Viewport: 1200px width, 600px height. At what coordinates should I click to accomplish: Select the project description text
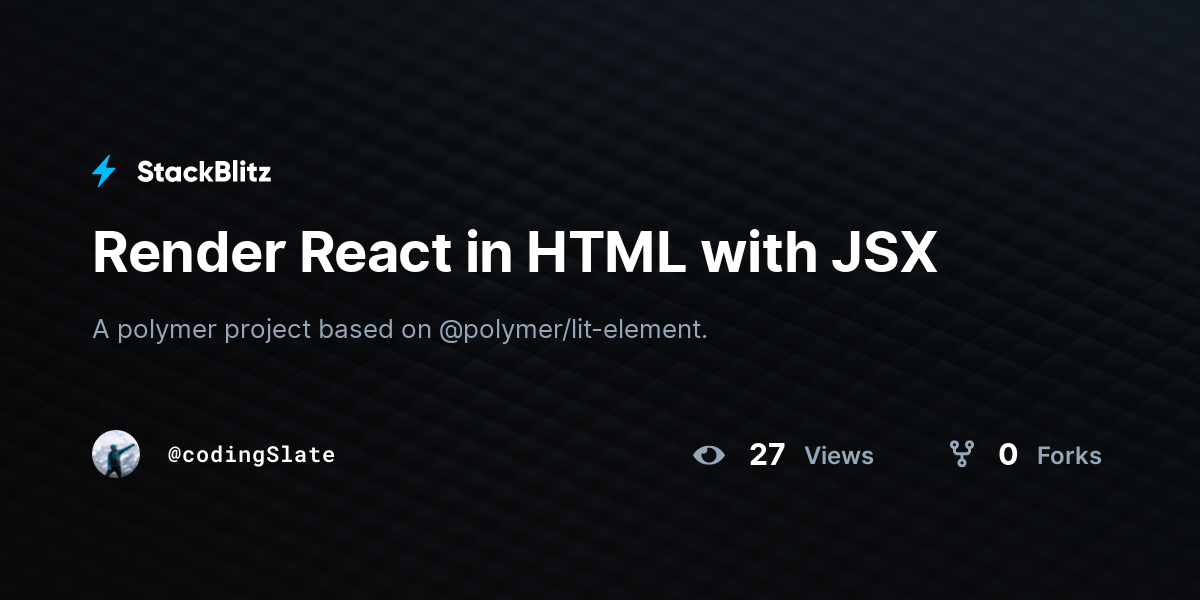[x=400, y=329]
